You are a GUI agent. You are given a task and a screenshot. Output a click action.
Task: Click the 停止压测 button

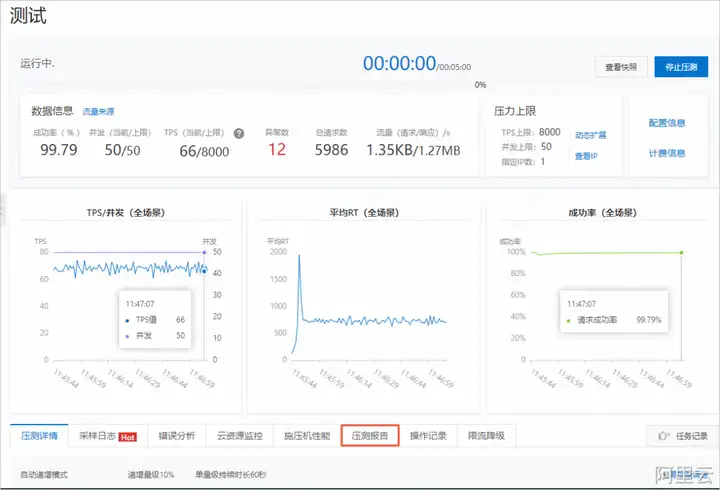click(681, 67)
